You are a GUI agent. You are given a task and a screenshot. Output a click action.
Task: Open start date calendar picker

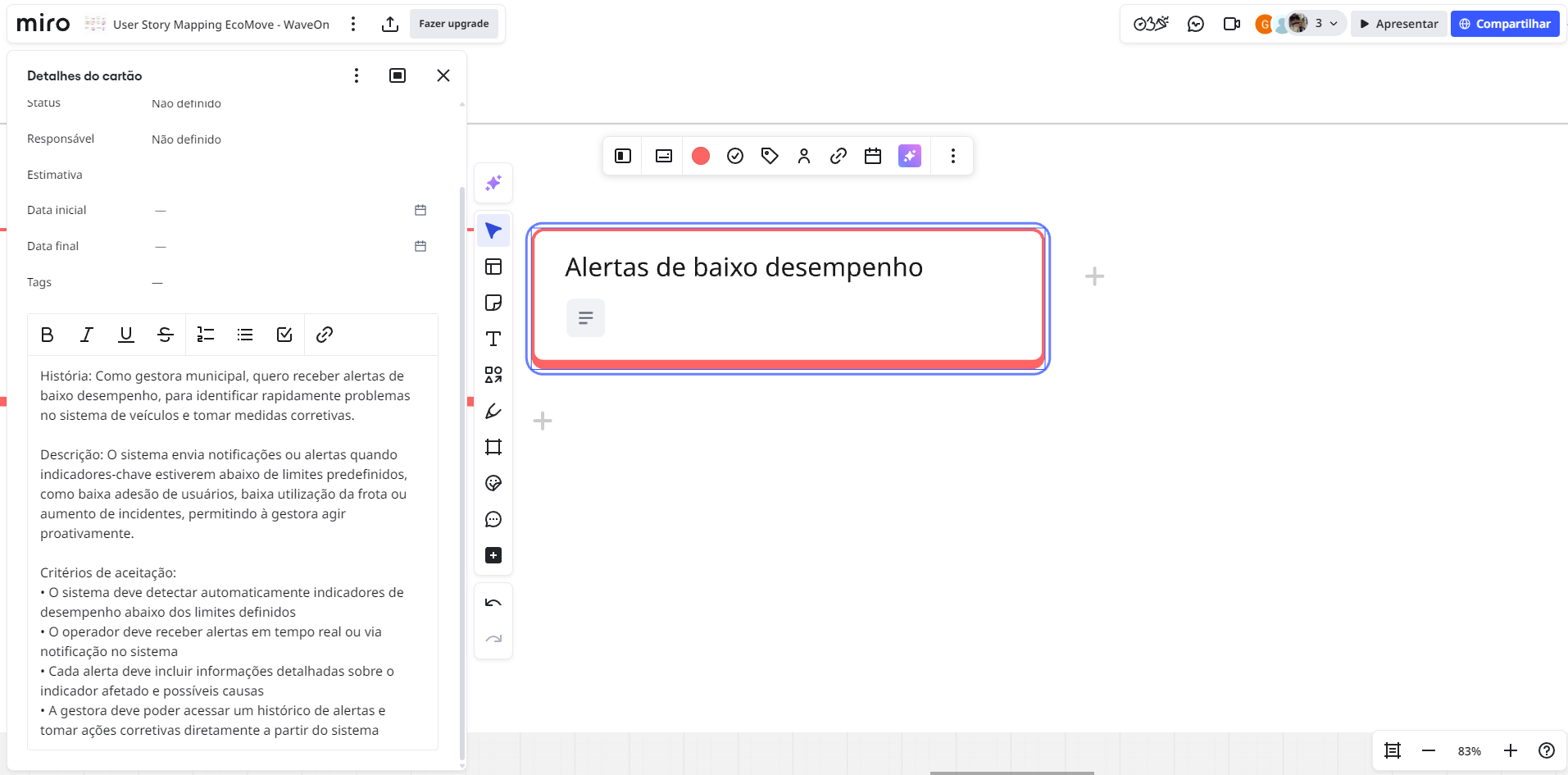420,210
